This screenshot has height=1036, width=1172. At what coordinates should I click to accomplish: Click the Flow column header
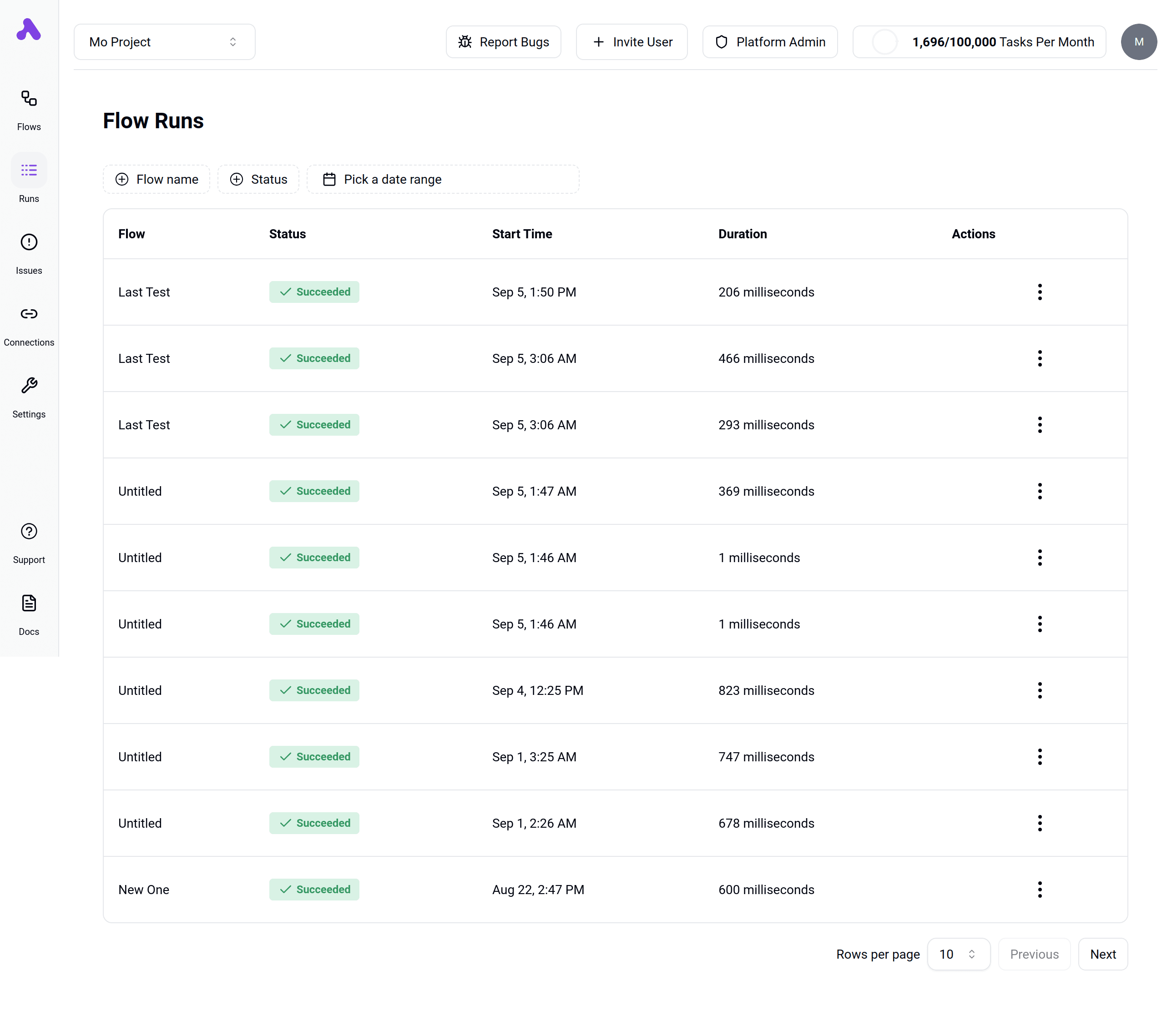131,234
